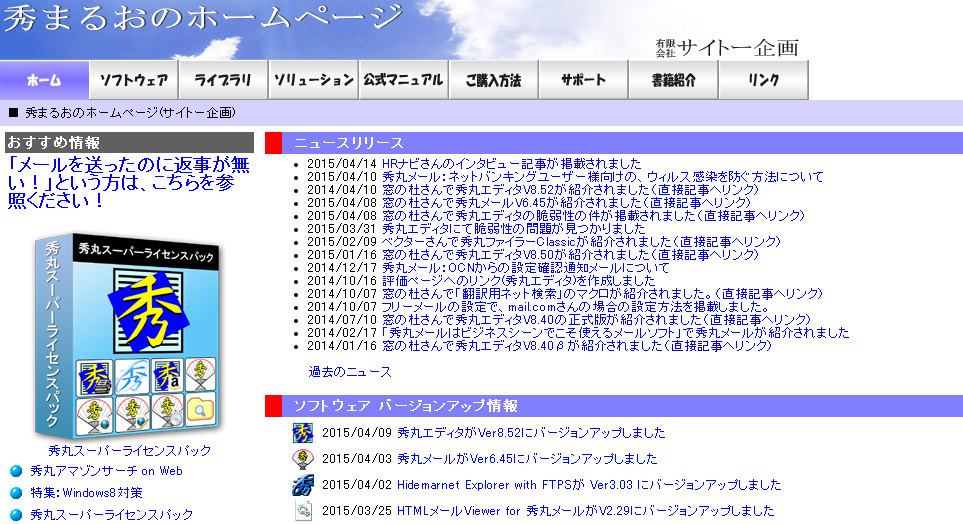Click the ニュースリリース section heading
The height and width of the screenshot is (524, 963).
[348, 143]
